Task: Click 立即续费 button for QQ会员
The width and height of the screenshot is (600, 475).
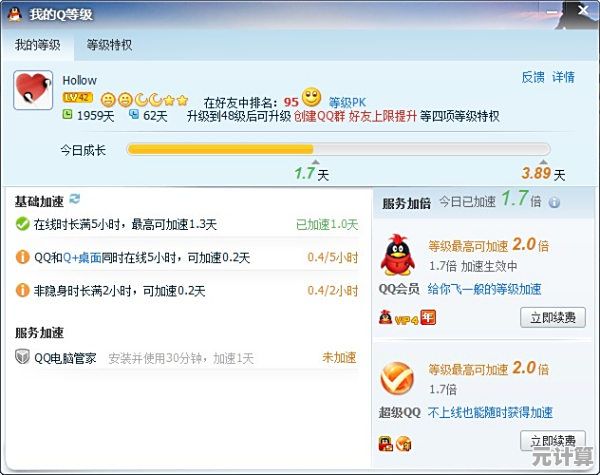Action: (x=553, y=317)
